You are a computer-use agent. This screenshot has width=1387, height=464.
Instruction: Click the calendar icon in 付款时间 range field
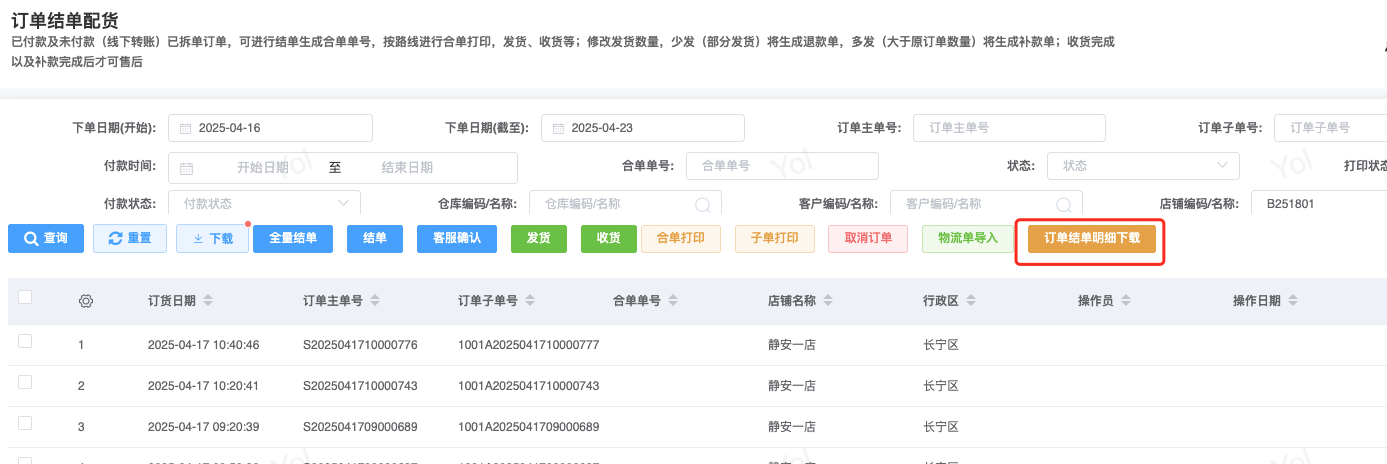pyautogui.click(x=186, y=167)
